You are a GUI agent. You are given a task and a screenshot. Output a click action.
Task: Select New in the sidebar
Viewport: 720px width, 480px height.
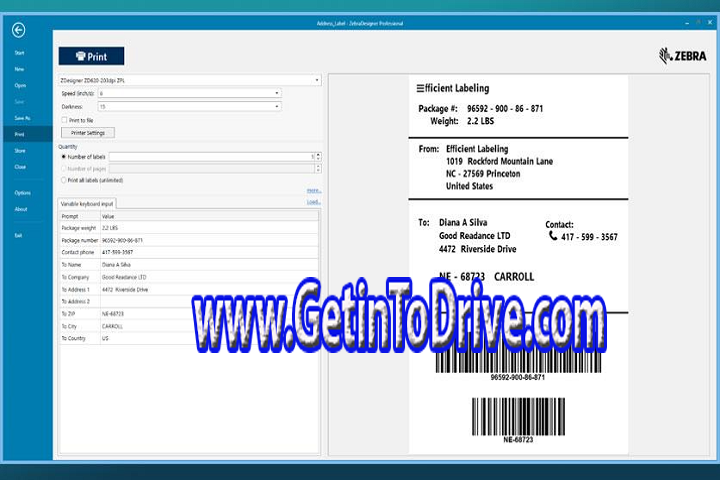click(19, 69)
